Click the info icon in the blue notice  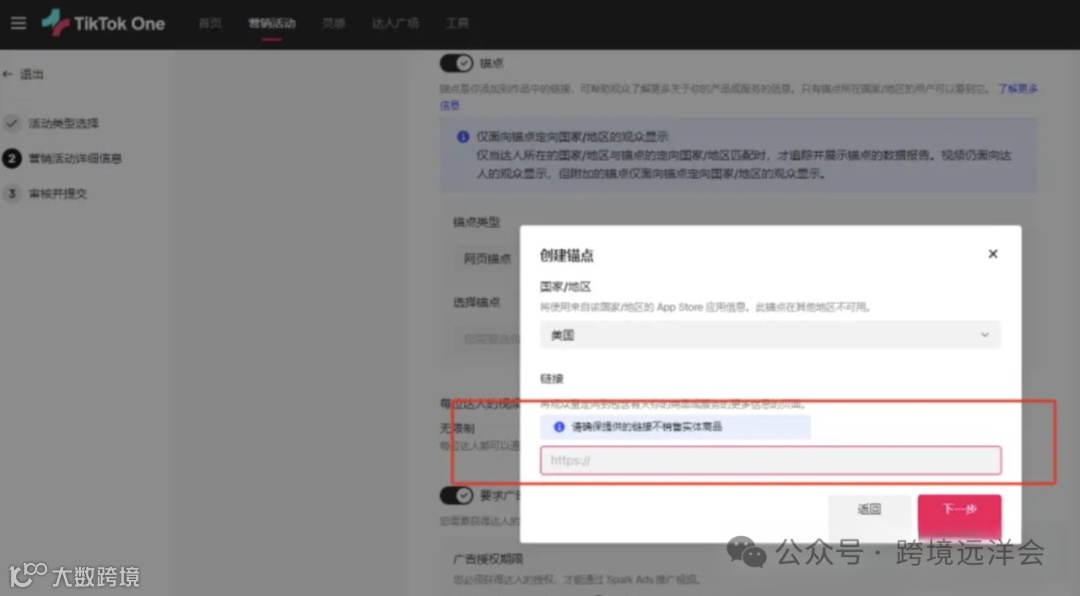coord(463,136)
